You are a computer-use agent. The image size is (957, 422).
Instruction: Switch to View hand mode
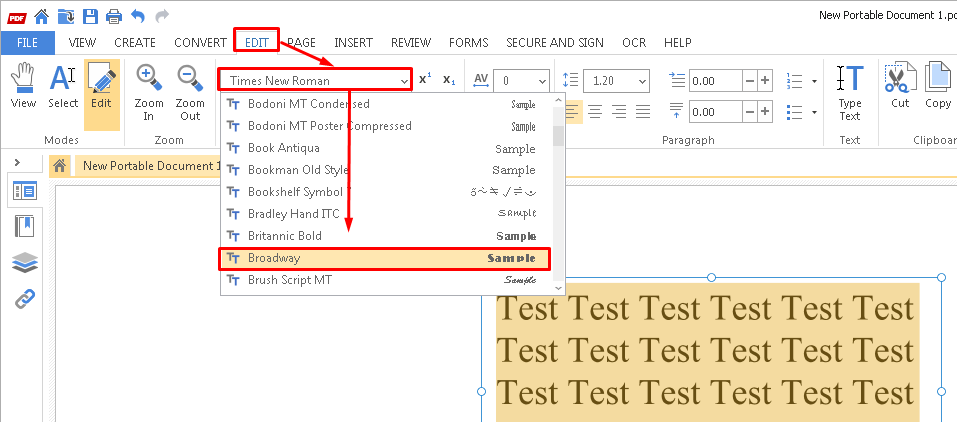pyautogui.click(x=23, y=87)
